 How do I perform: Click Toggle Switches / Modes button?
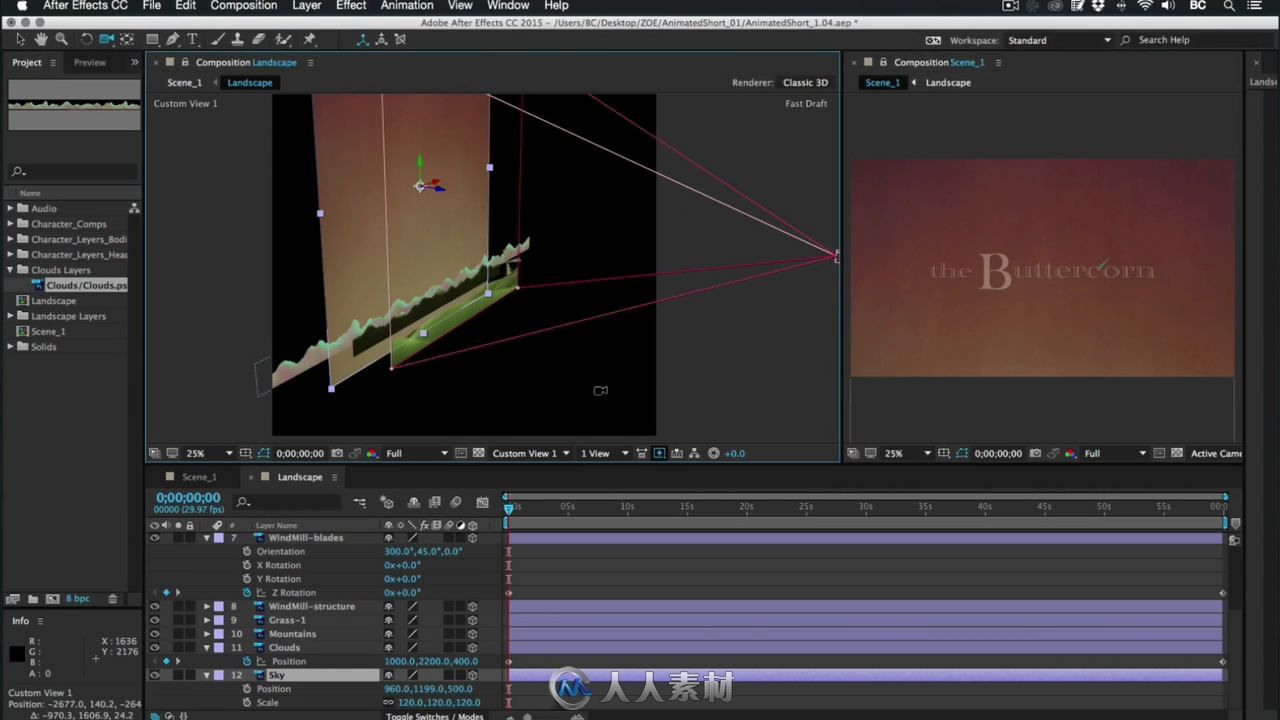click(x=434, y=716)
